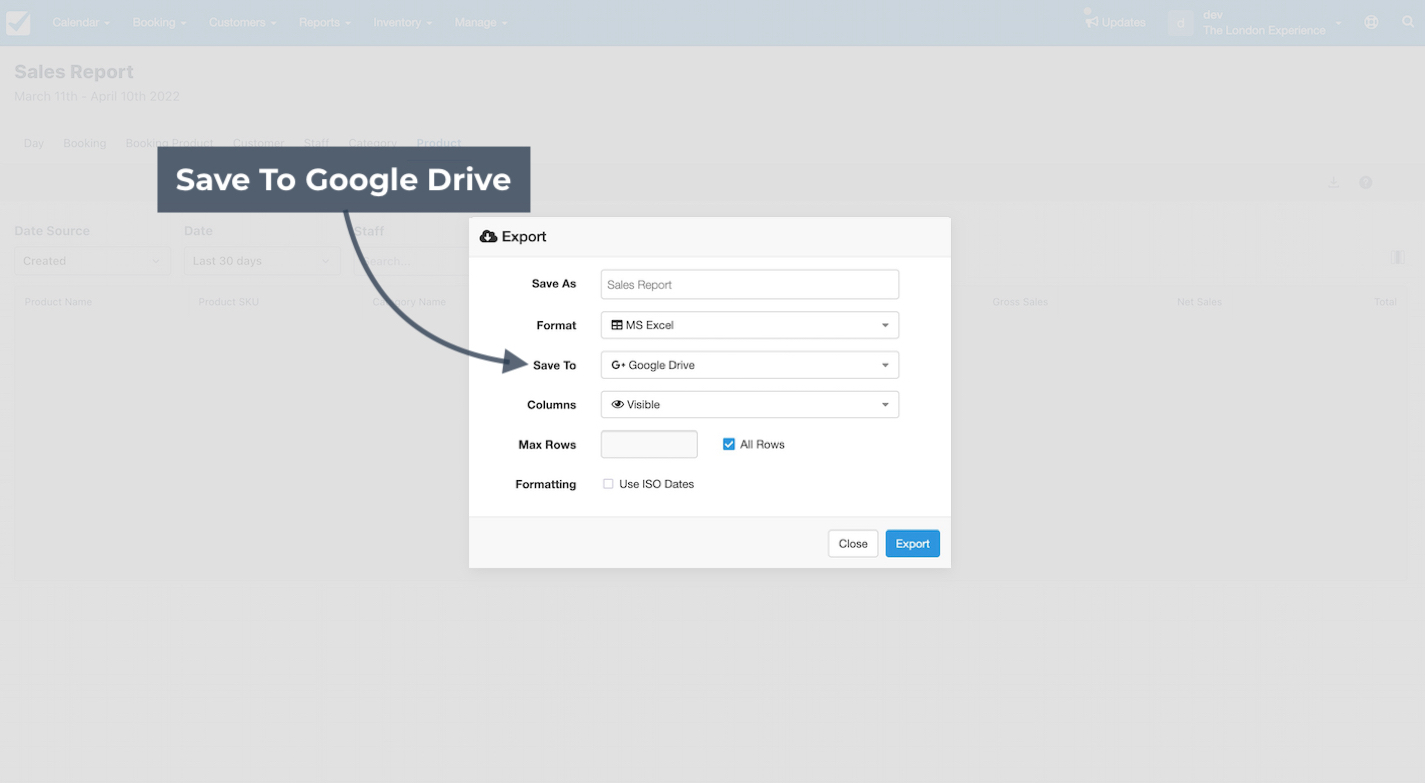1425x783 pixels.
Task: Click the globe language icon
Action: [1371, 22]
